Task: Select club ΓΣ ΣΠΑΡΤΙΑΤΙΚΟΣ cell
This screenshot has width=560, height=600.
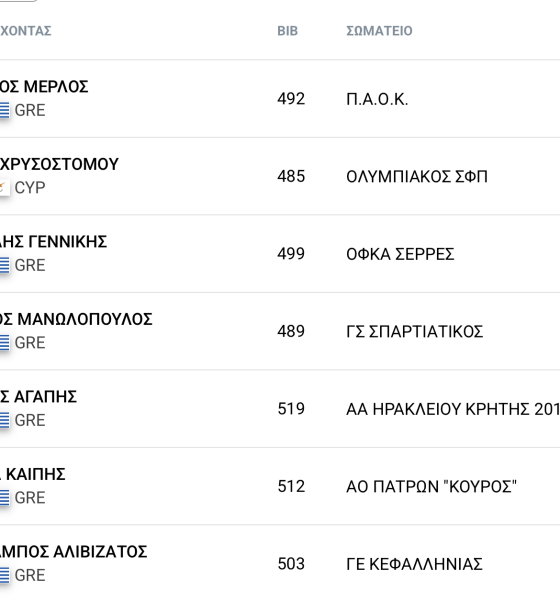Action: [x=415, y=332]
